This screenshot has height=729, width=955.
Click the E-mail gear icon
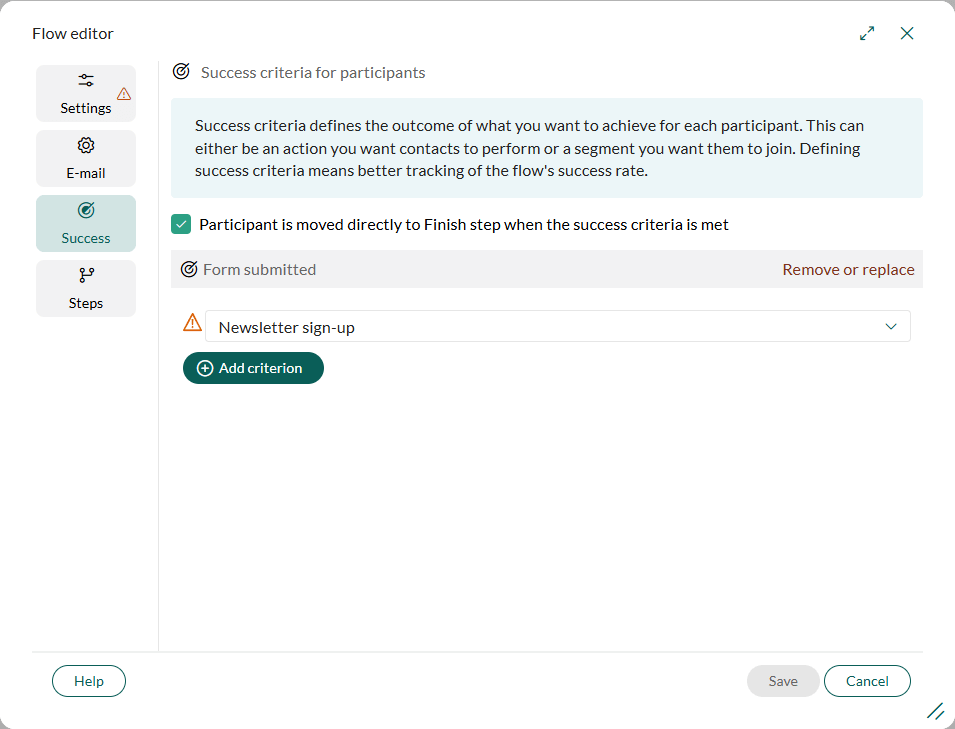(86, 146)
